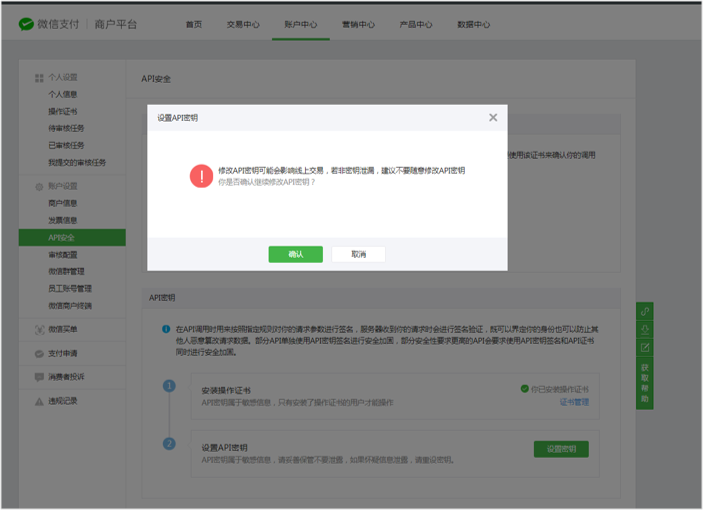
Task: Select 商户信息 in the sidebar
Action: pyautogui.click(x=63, y=203)
